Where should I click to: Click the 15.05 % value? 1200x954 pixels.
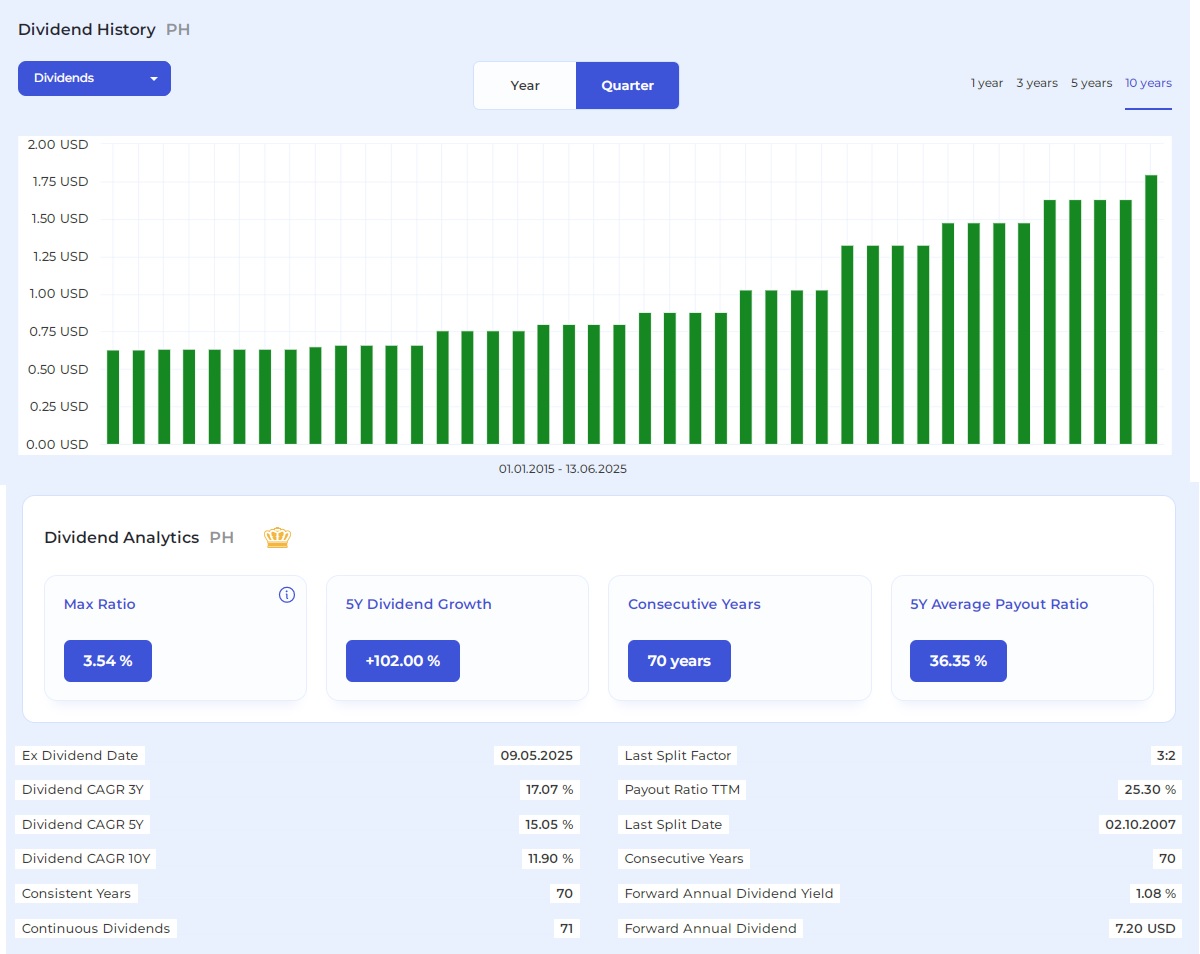pos(549,825)
